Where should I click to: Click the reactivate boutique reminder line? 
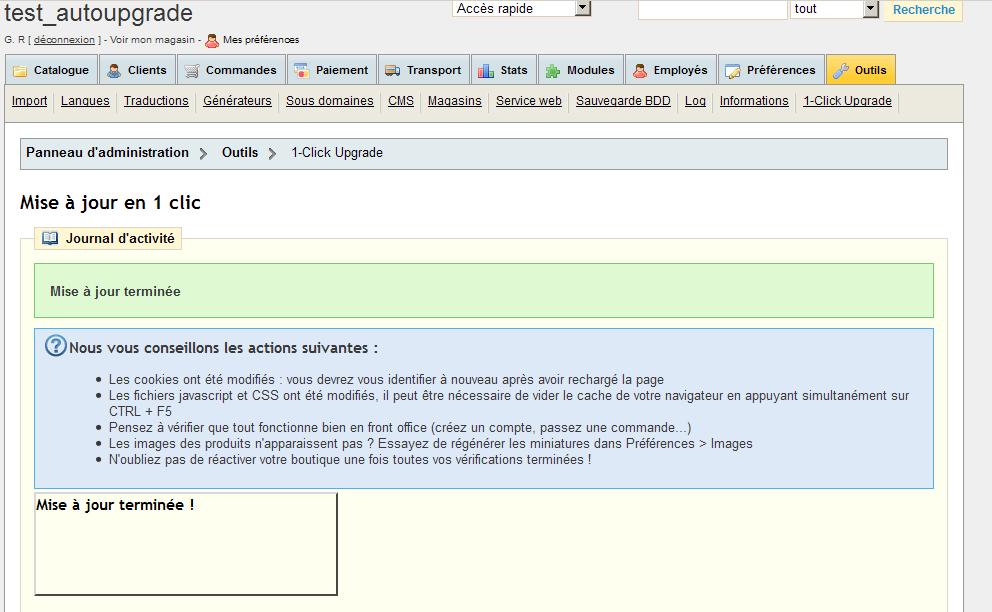click(x=350, y=459)
